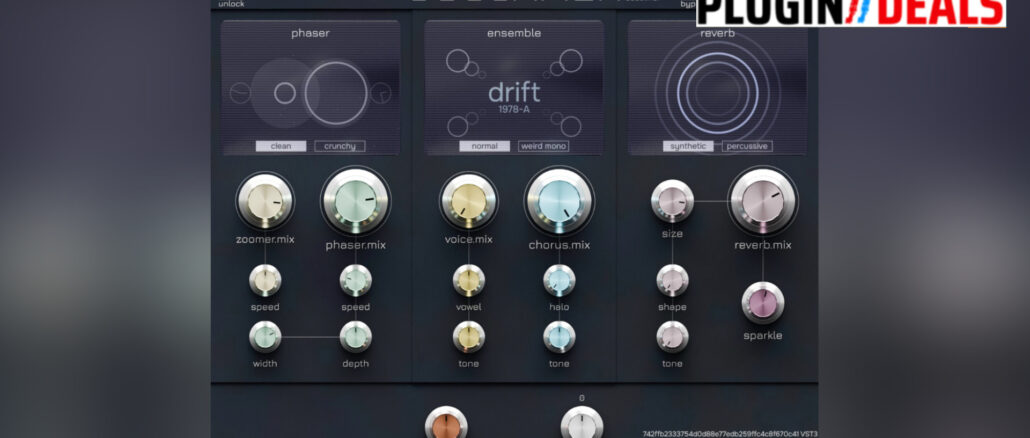Click the small right phaser dial icon
The image size is (1030, 438).
point(381,93)
